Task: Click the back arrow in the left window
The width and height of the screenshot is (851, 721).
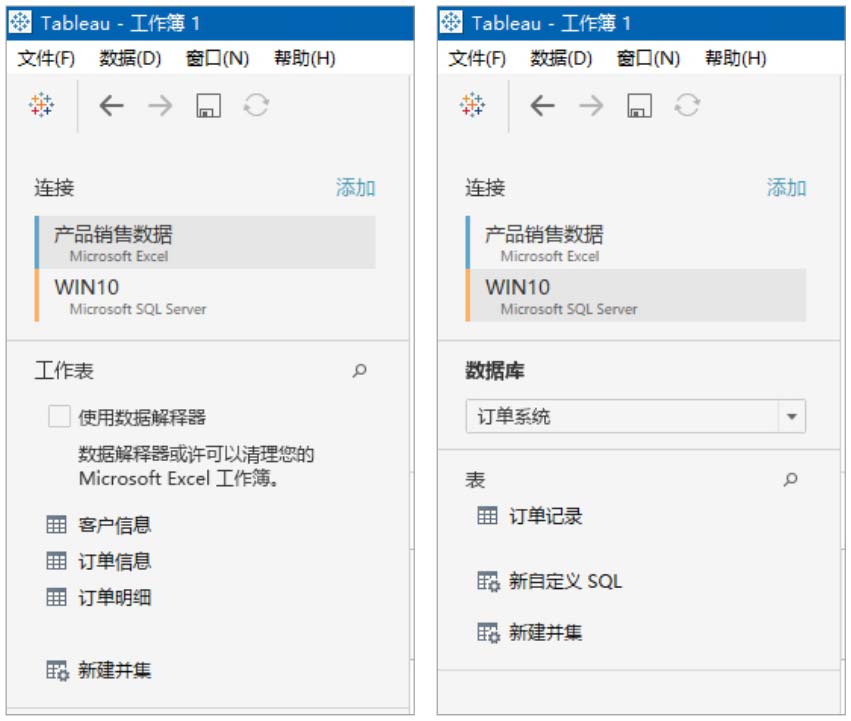Action: point(112,105)
